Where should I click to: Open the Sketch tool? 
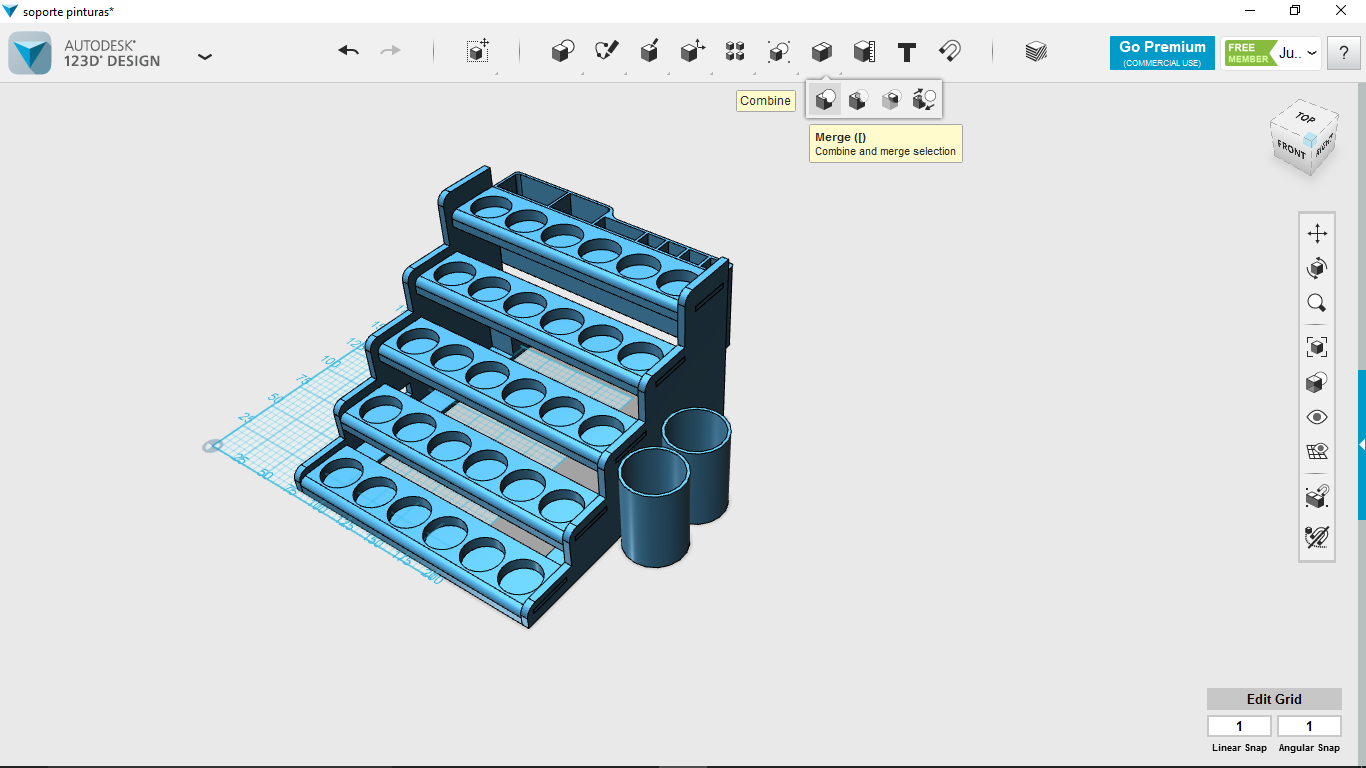coord(607,52)
